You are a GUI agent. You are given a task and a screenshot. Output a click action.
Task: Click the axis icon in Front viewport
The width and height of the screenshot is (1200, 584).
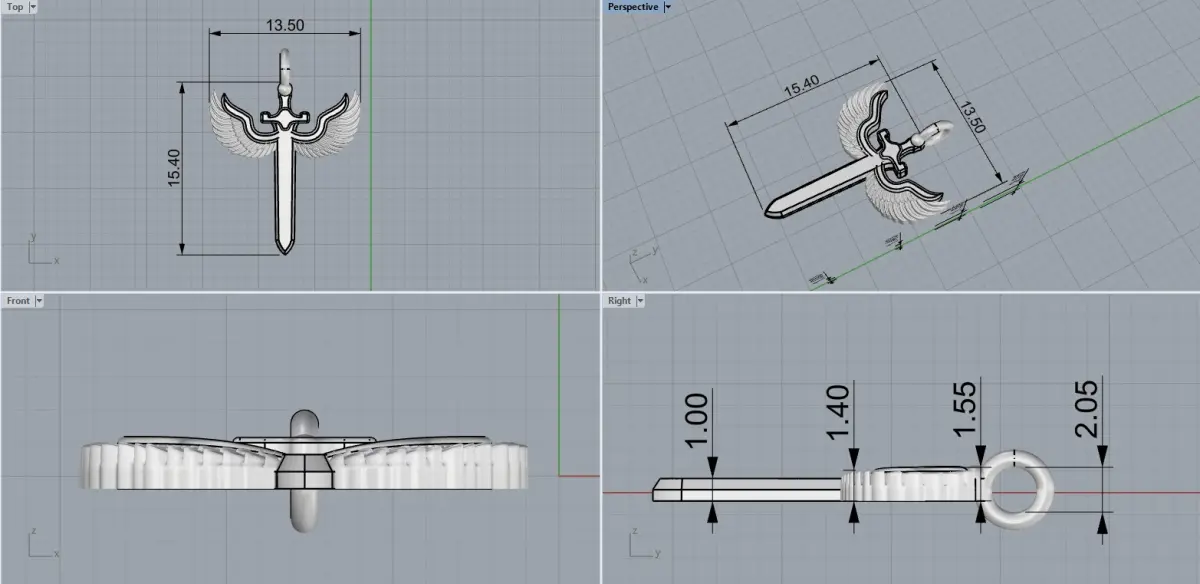point(42,543)
